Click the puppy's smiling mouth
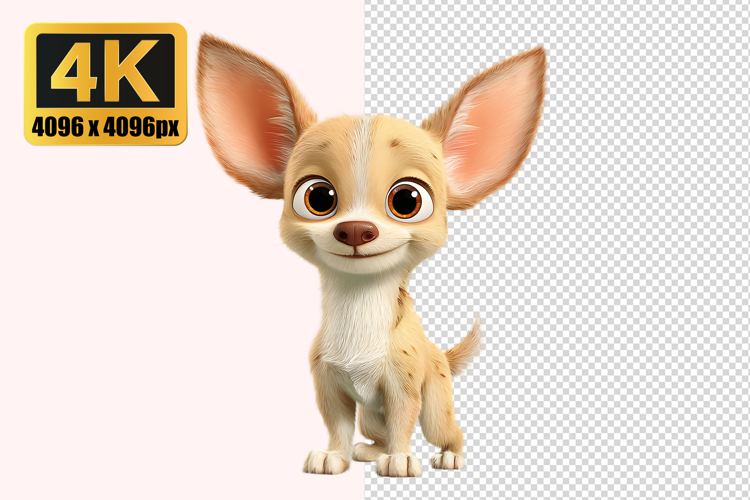Screen dimensions: 750x500 point(356,254)
